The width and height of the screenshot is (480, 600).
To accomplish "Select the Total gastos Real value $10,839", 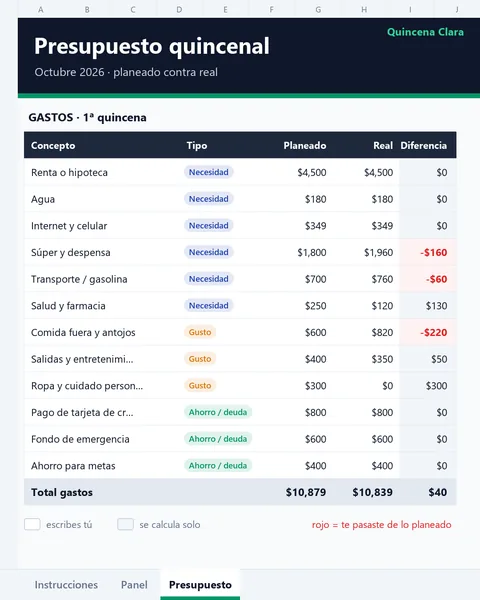I will click(x=372, y=492).
